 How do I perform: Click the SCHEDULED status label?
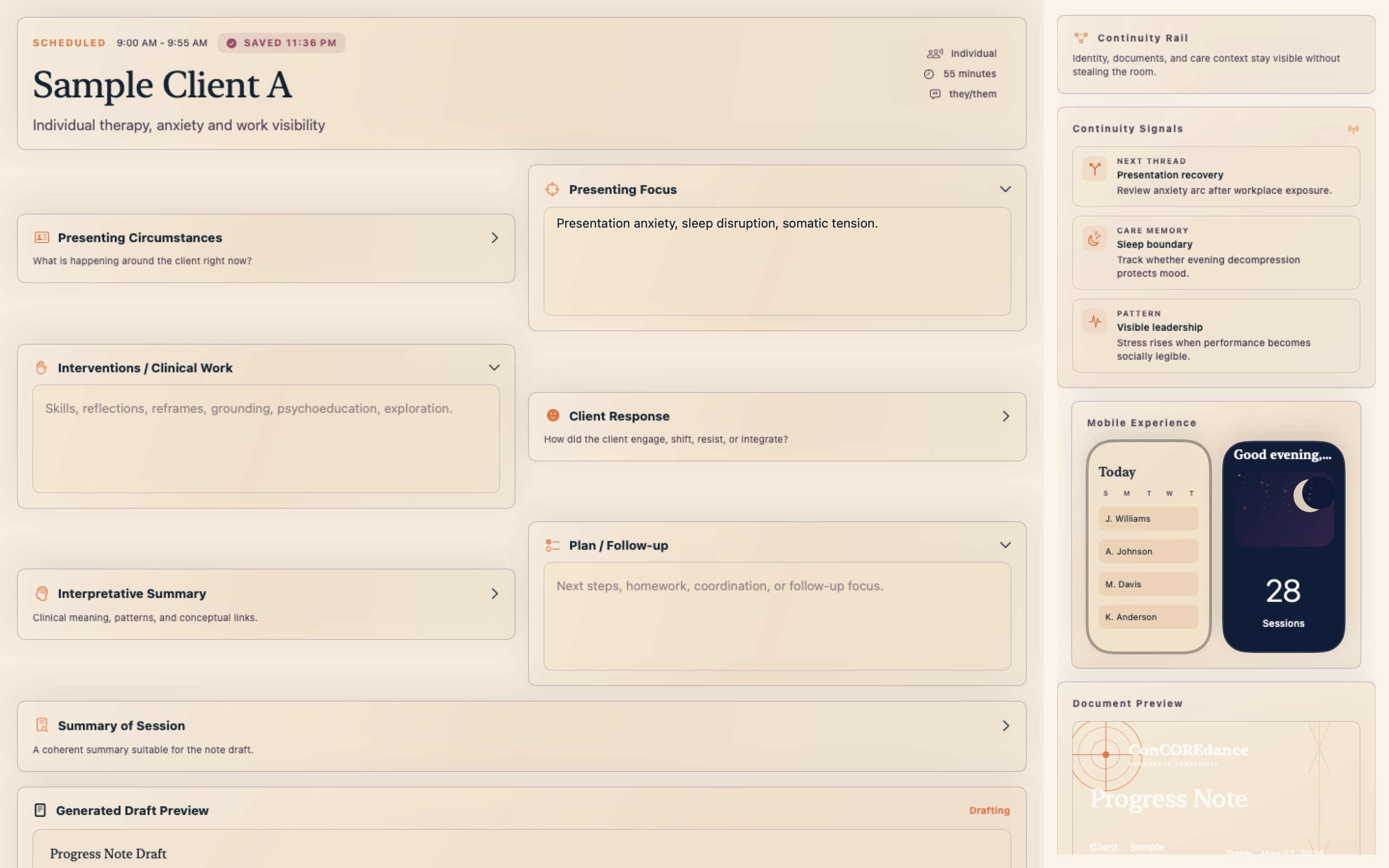point(69,43)
